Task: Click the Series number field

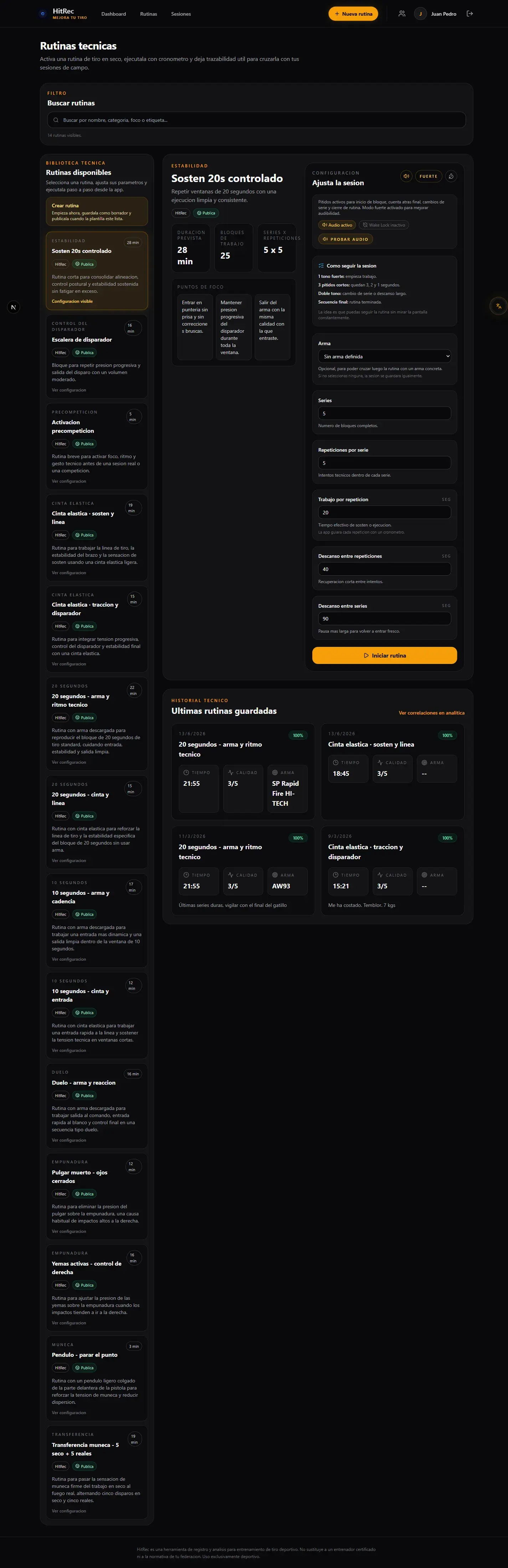Action: coord(384,413)
